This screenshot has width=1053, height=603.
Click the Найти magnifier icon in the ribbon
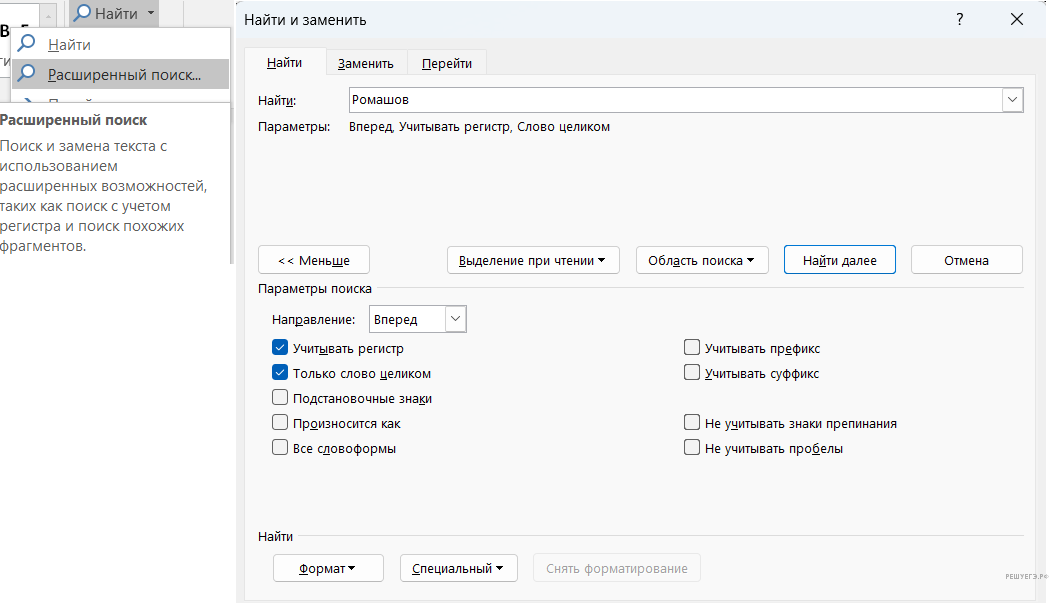83,13
